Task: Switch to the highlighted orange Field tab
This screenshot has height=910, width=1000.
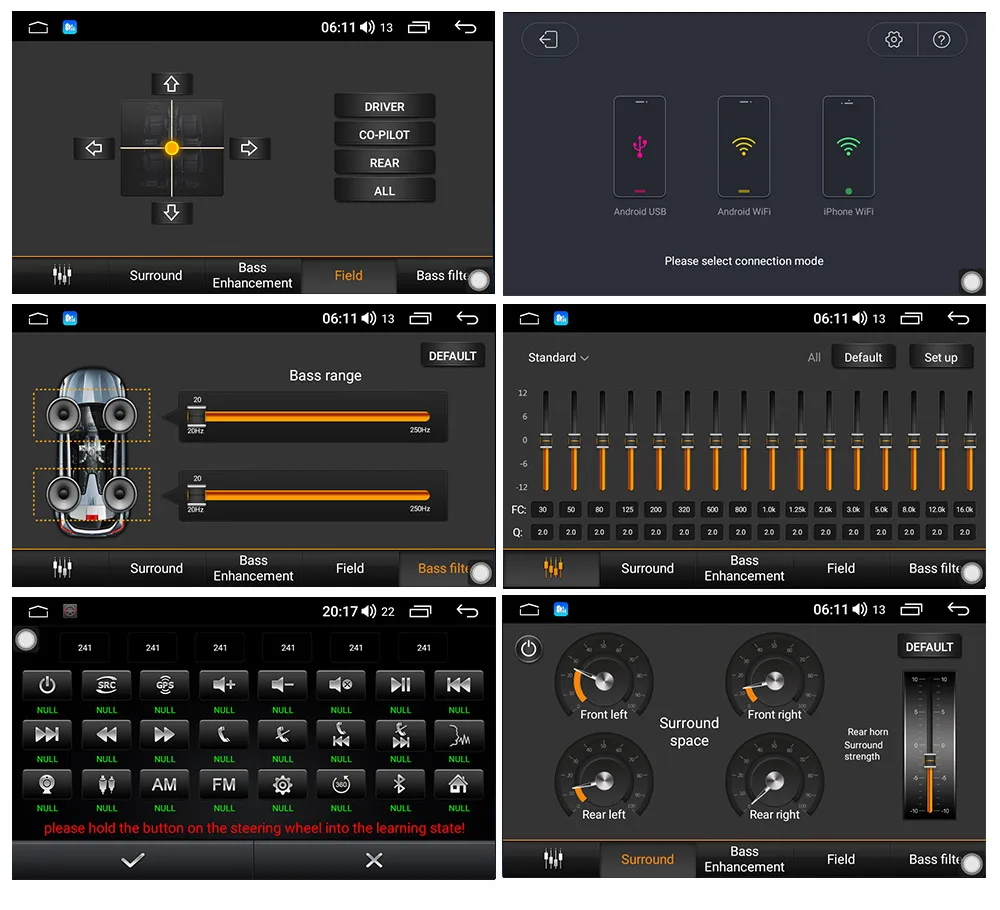Action: [348, 275]
